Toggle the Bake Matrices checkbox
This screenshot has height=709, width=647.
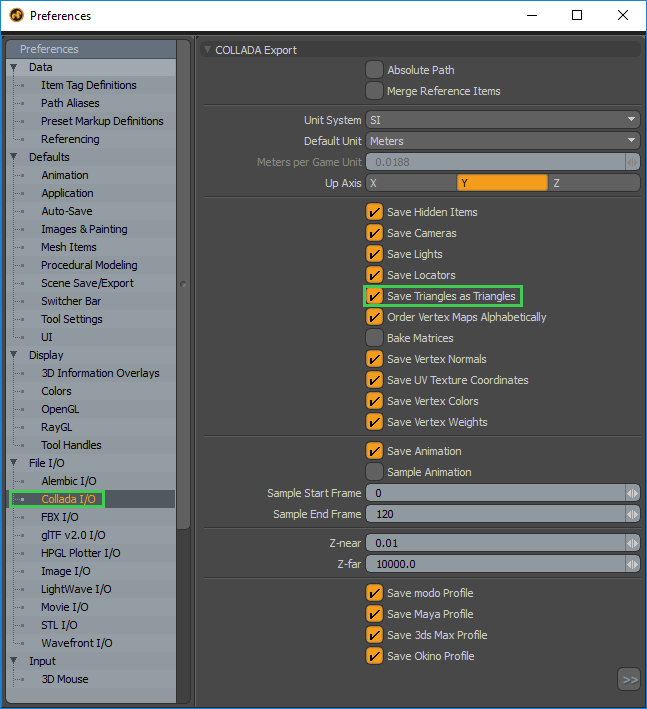[374, 338]
